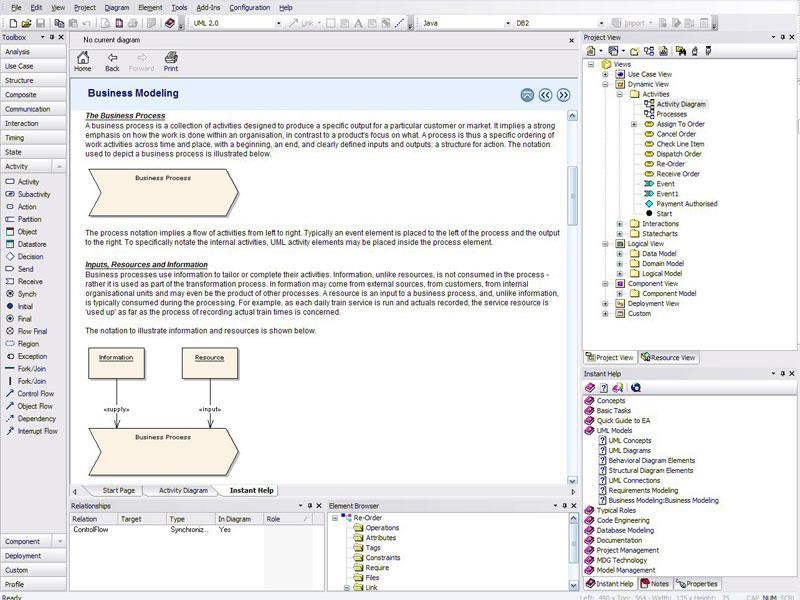The width and height of the screenshot is (800, 600).
Task: Click the Back arrow icon
Action: pos(112,61)
